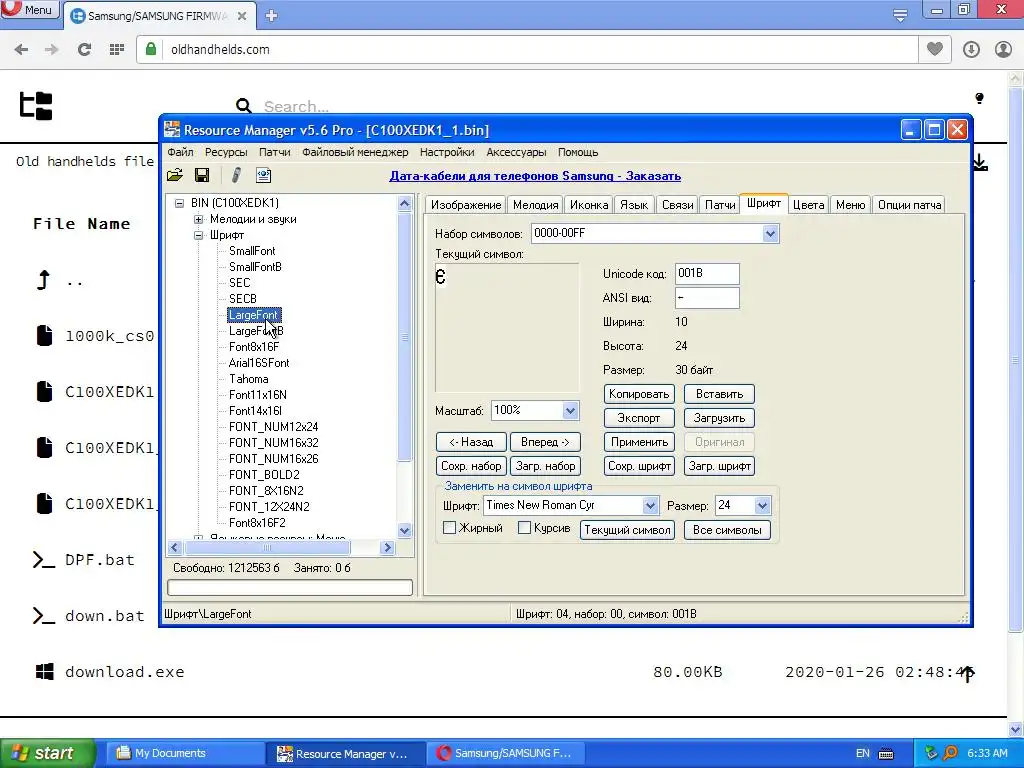Close the Samsung firmware browser tab

[242, 16]
